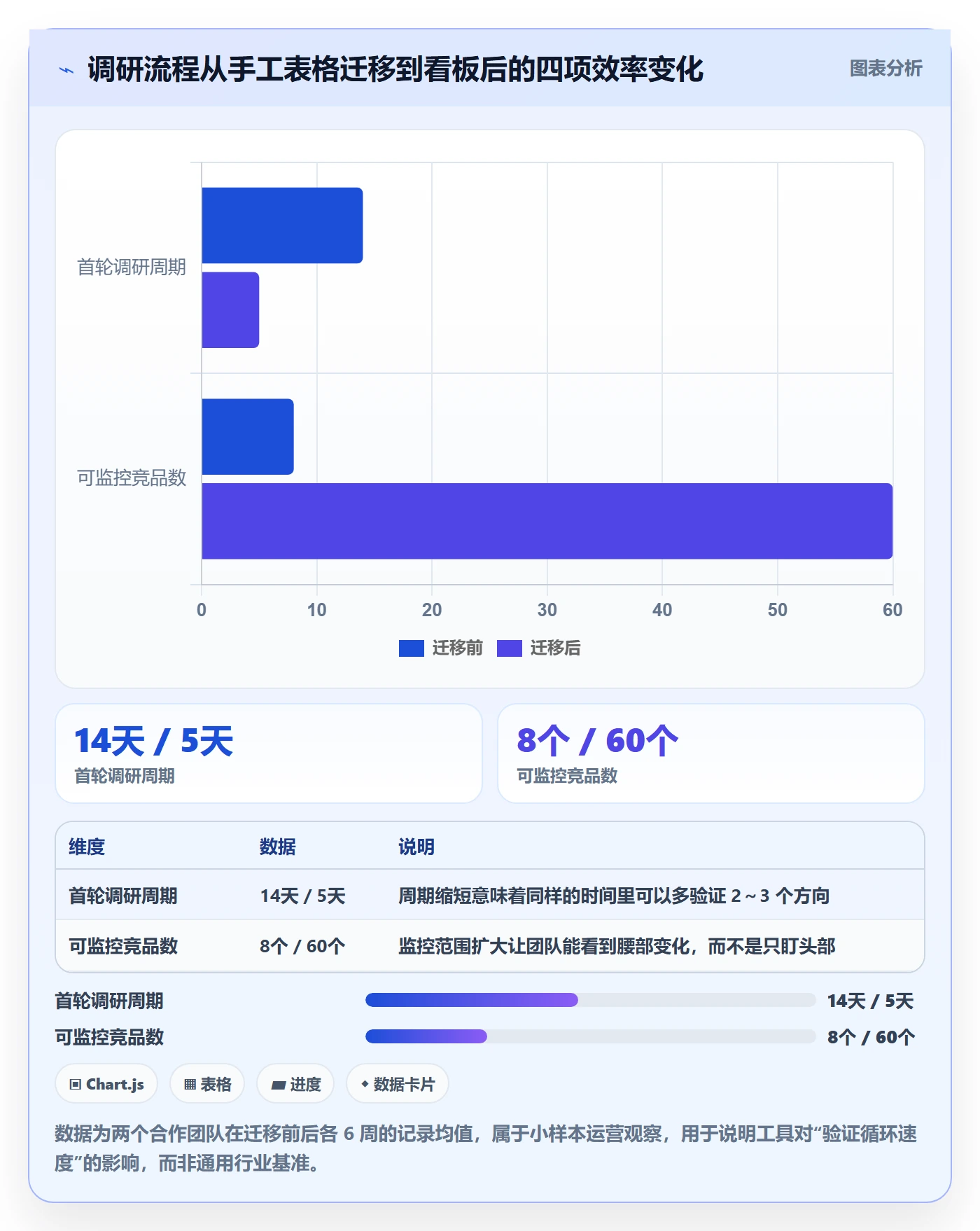
Task: Click the y-axis label 首轮调研周期 on chart
Action: (132, 267)
